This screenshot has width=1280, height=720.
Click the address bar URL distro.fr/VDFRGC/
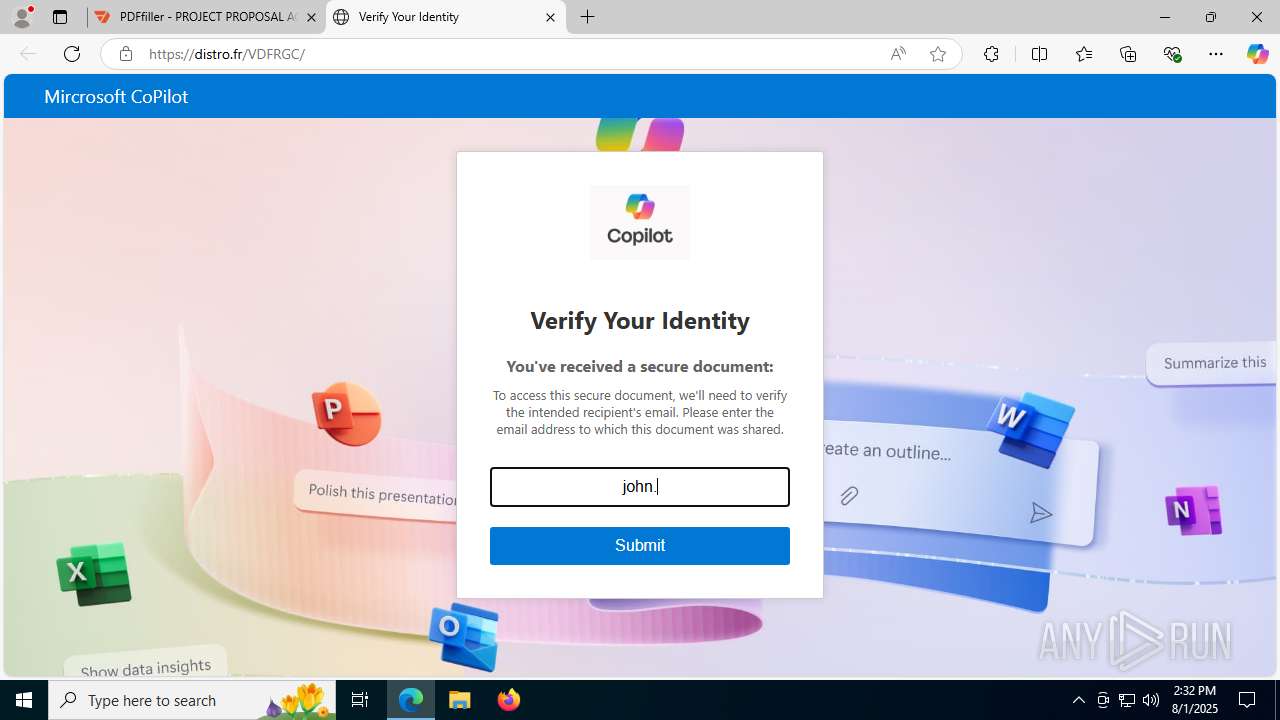227,54
